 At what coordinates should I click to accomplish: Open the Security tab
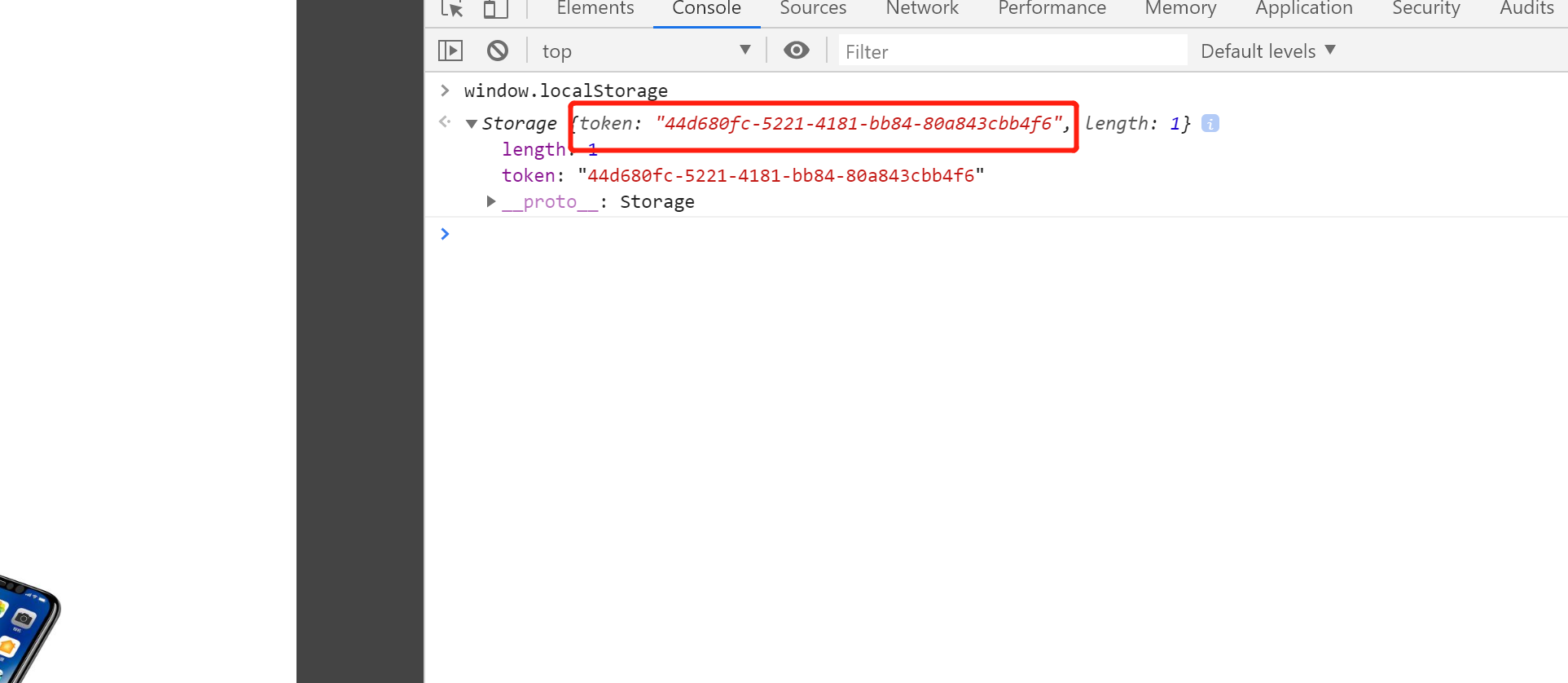[x=1425, y=9]
